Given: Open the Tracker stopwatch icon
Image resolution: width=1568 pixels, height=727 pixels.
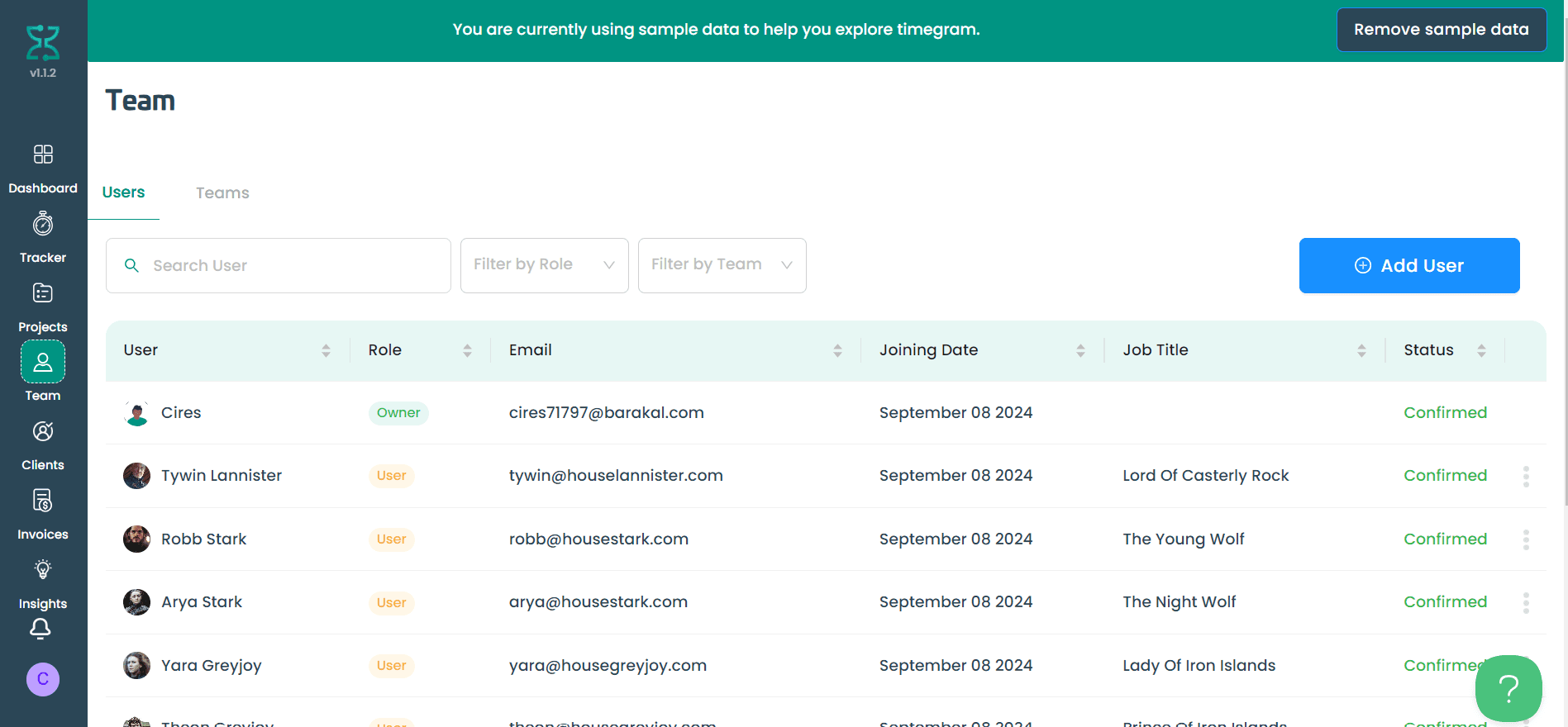Looking at the screenshot, I should [x=43, y=224].
